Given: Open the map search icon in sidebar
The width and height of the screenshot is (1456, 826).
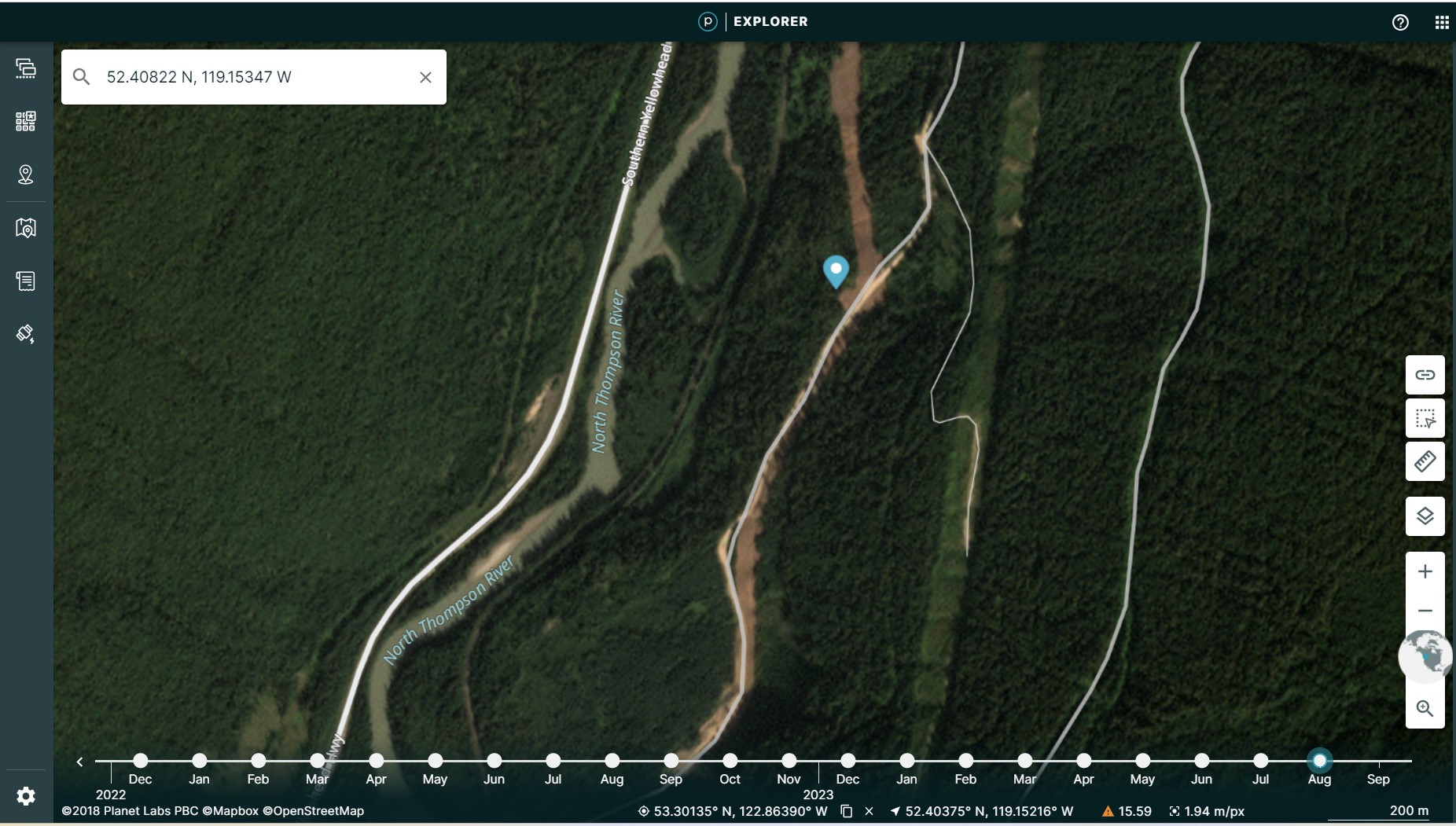Looking at the screenshot, I should pos(26,228).
